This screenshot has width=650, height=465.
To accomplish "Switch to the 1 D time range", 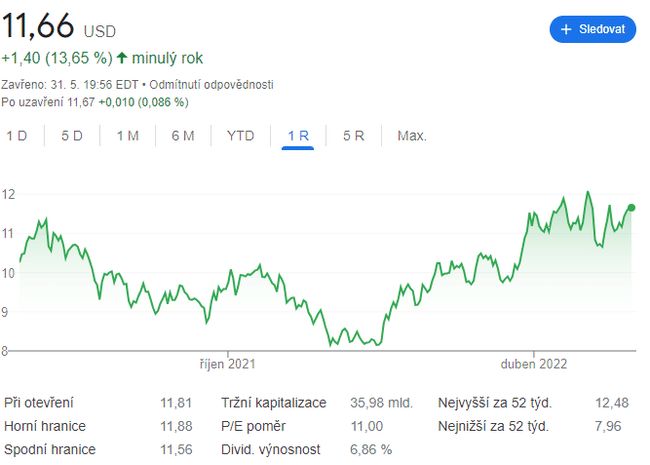I will [17, 135].
